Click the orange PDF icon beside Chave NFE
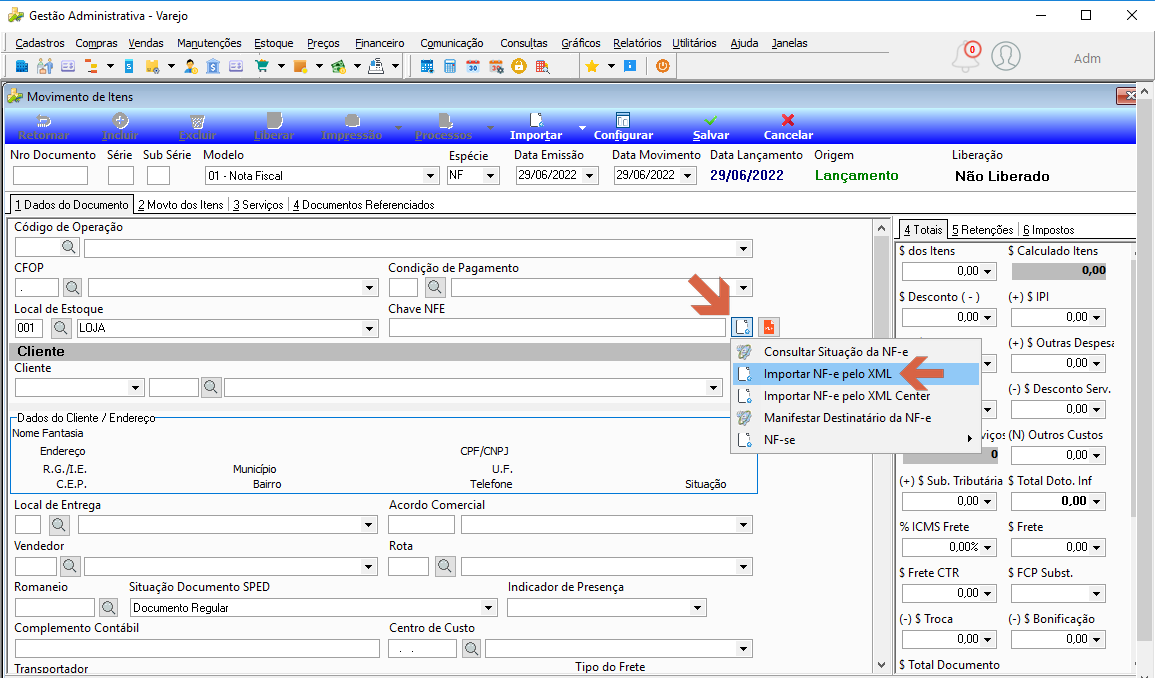Viewport: 1155px width, 678px height. tap(768, 326)
